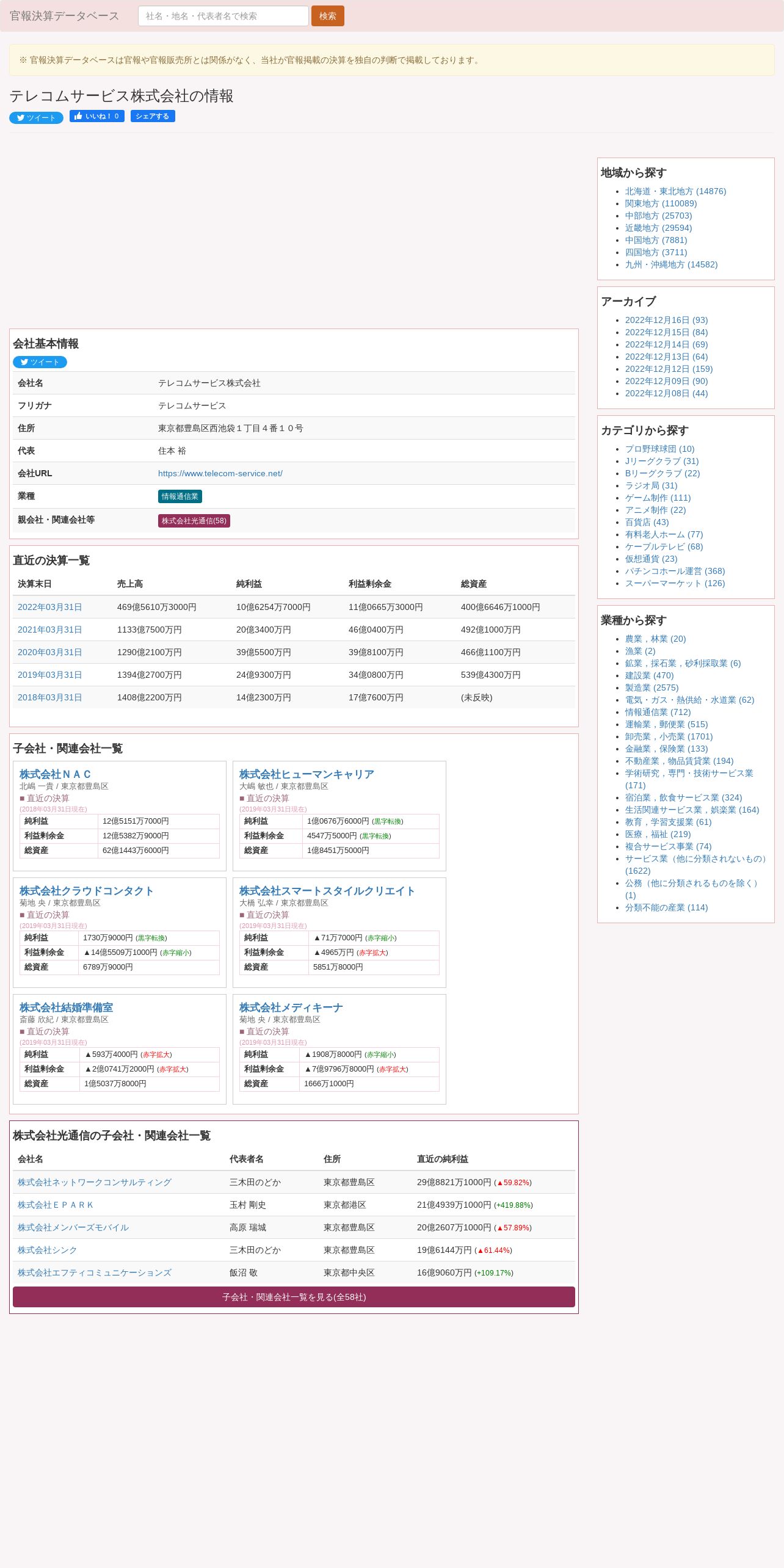784x1568 pixels.
Task: Open プロ野球球団 category
Action: pyautogui.click(x=659, y=449)
